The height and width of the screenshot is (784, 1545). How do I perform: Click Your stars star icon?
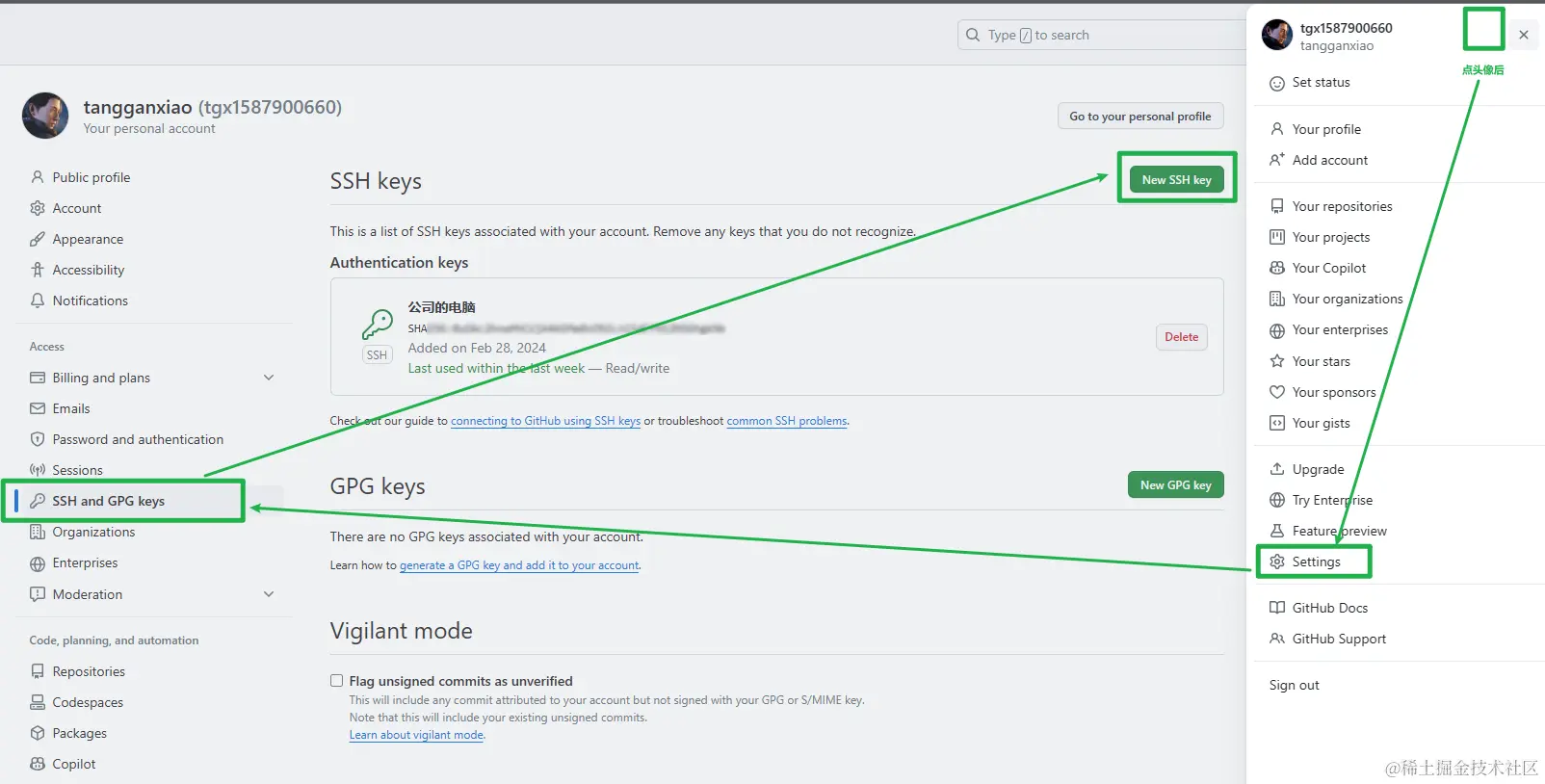click(x=1277, y=361)
